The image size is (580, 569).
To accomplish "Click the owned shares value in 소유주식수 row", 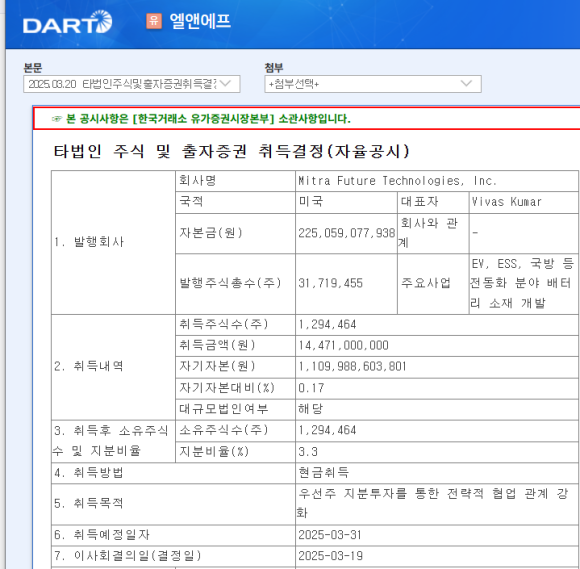I will (327, 430).
